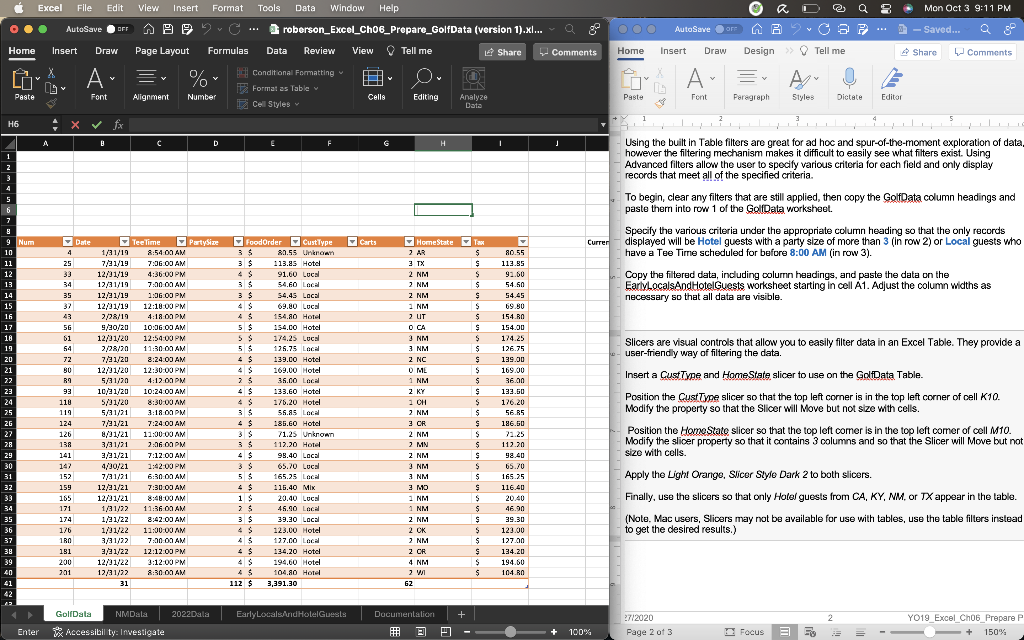The image size is (1024, 640).
Task: Toggle AutoSave switch in Word
Action: tap(729, 29)
